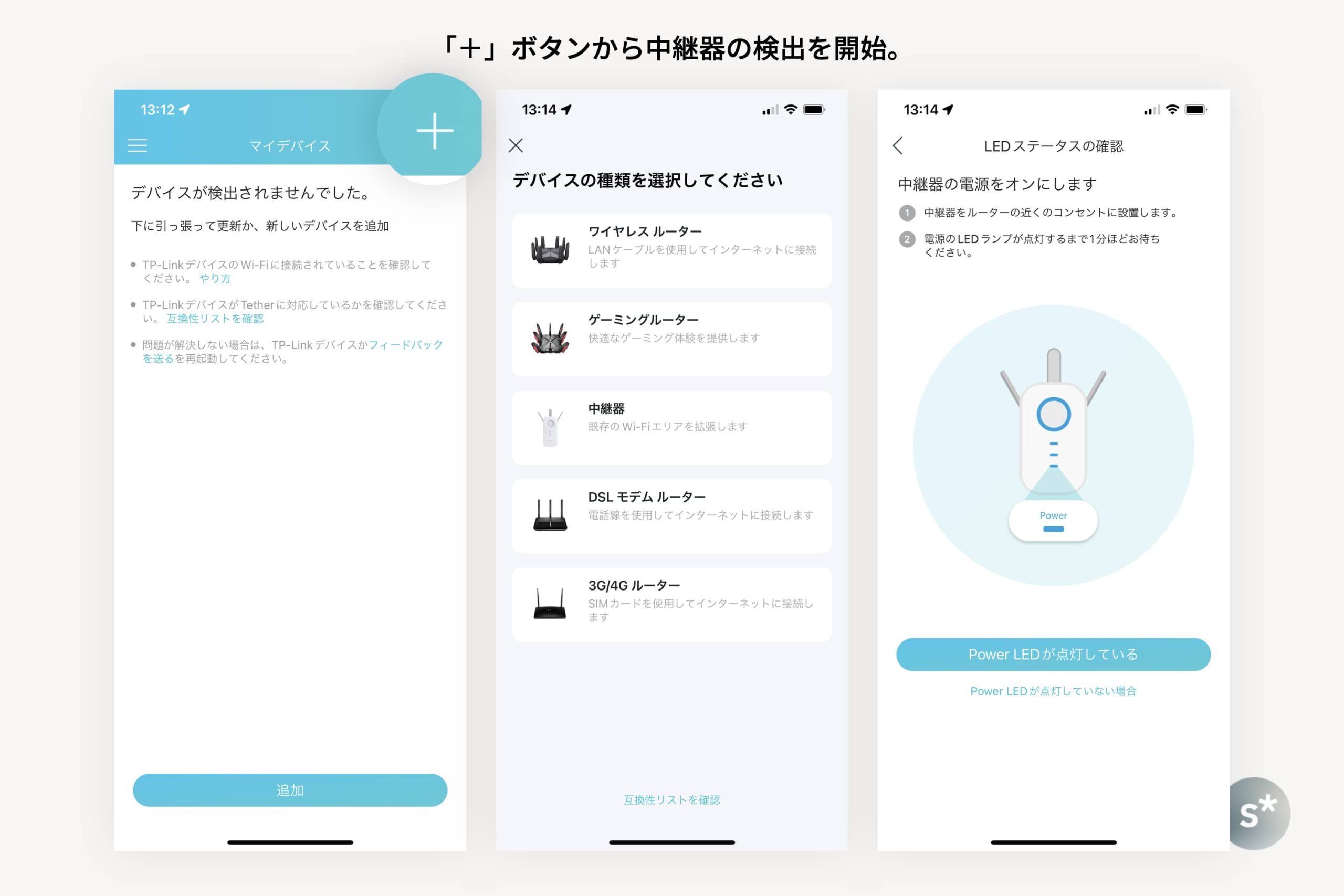The image size is (1344, 896).
Task: Click the round S* logo badge
Action: click(1259, 813)
